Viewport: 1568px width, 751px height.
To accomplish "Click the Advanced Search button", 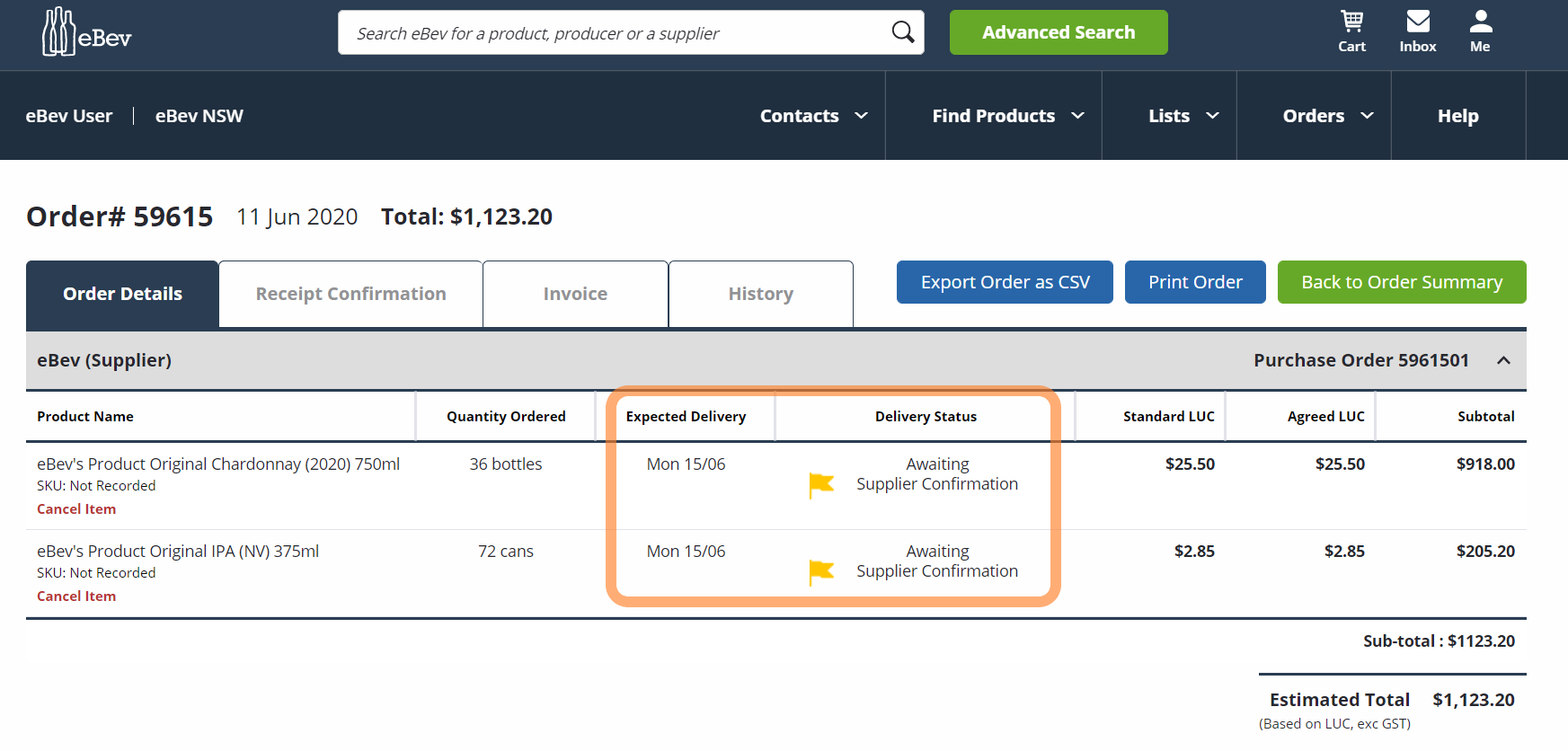I will coord(1058,32).
